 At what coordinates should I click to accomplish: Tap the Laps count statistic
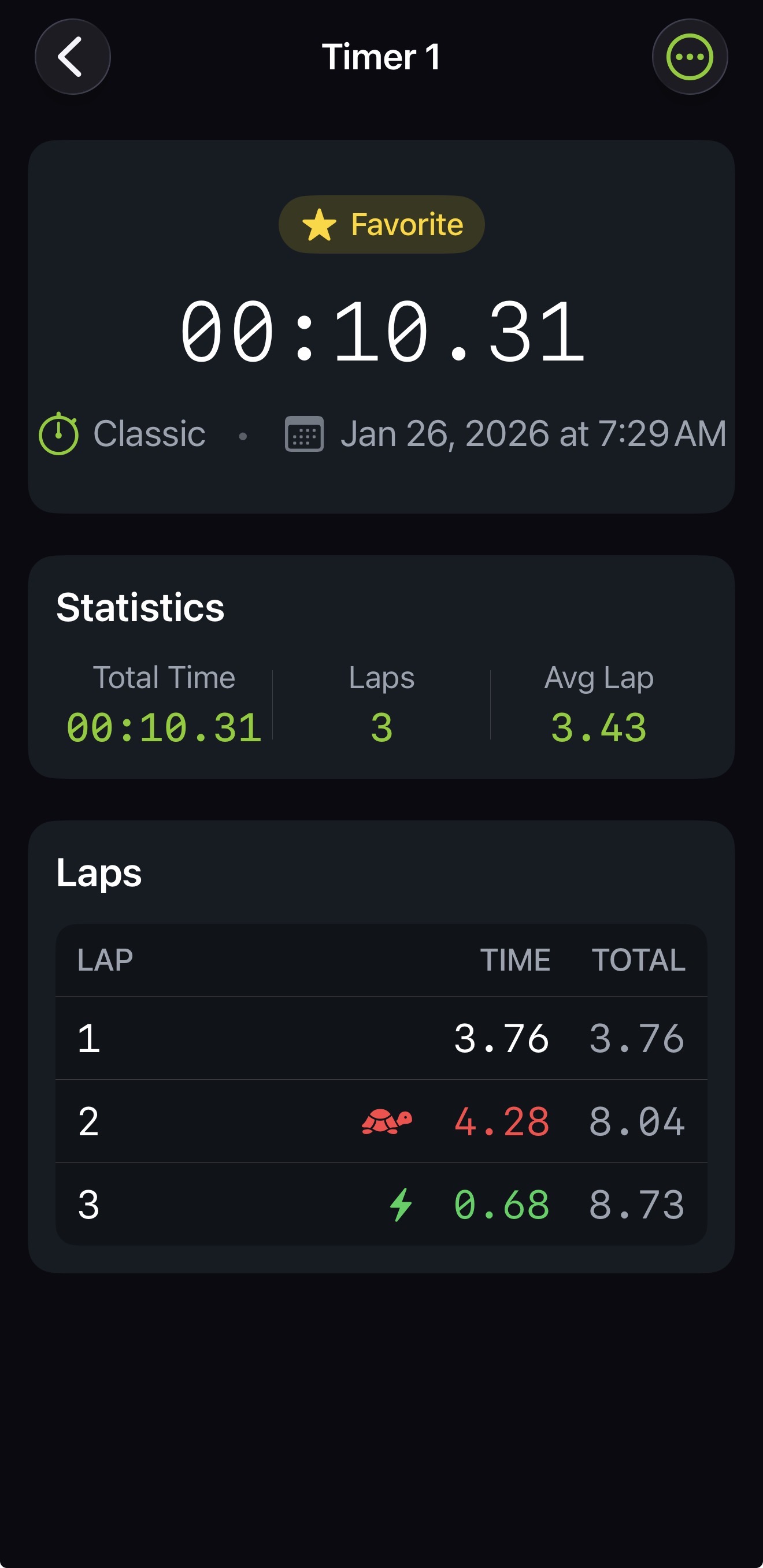(381, 727)
